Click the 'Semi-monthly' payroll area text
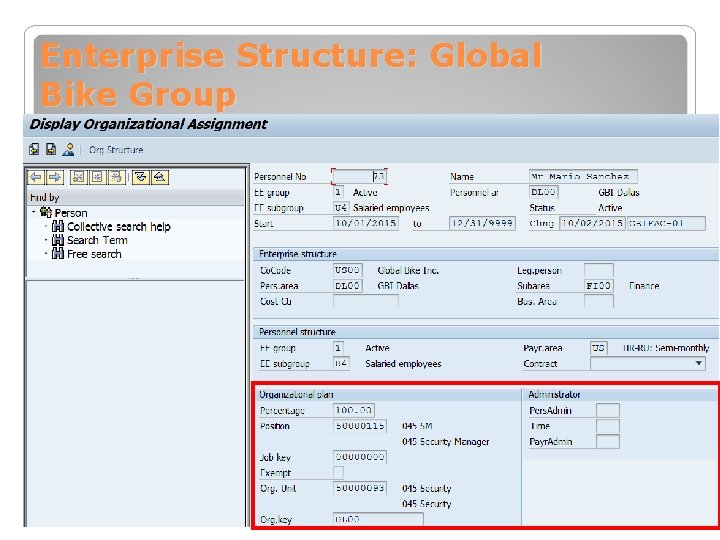720x540 pixels. 682,348
